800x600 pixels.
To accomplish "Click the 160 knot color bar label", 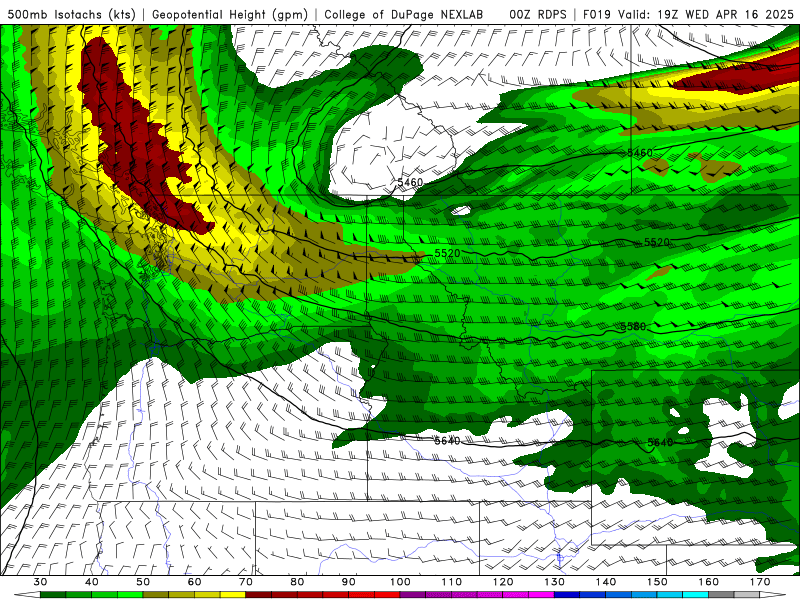I will tap(709, 582).
